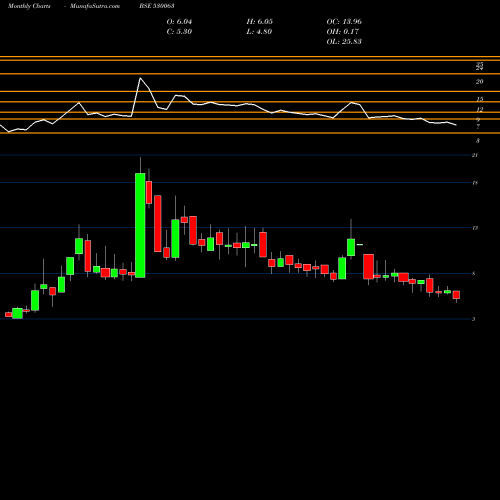Click the highest peak of the white line chart
The width and height of the screenshot is (500, 500).
[140, 78]
